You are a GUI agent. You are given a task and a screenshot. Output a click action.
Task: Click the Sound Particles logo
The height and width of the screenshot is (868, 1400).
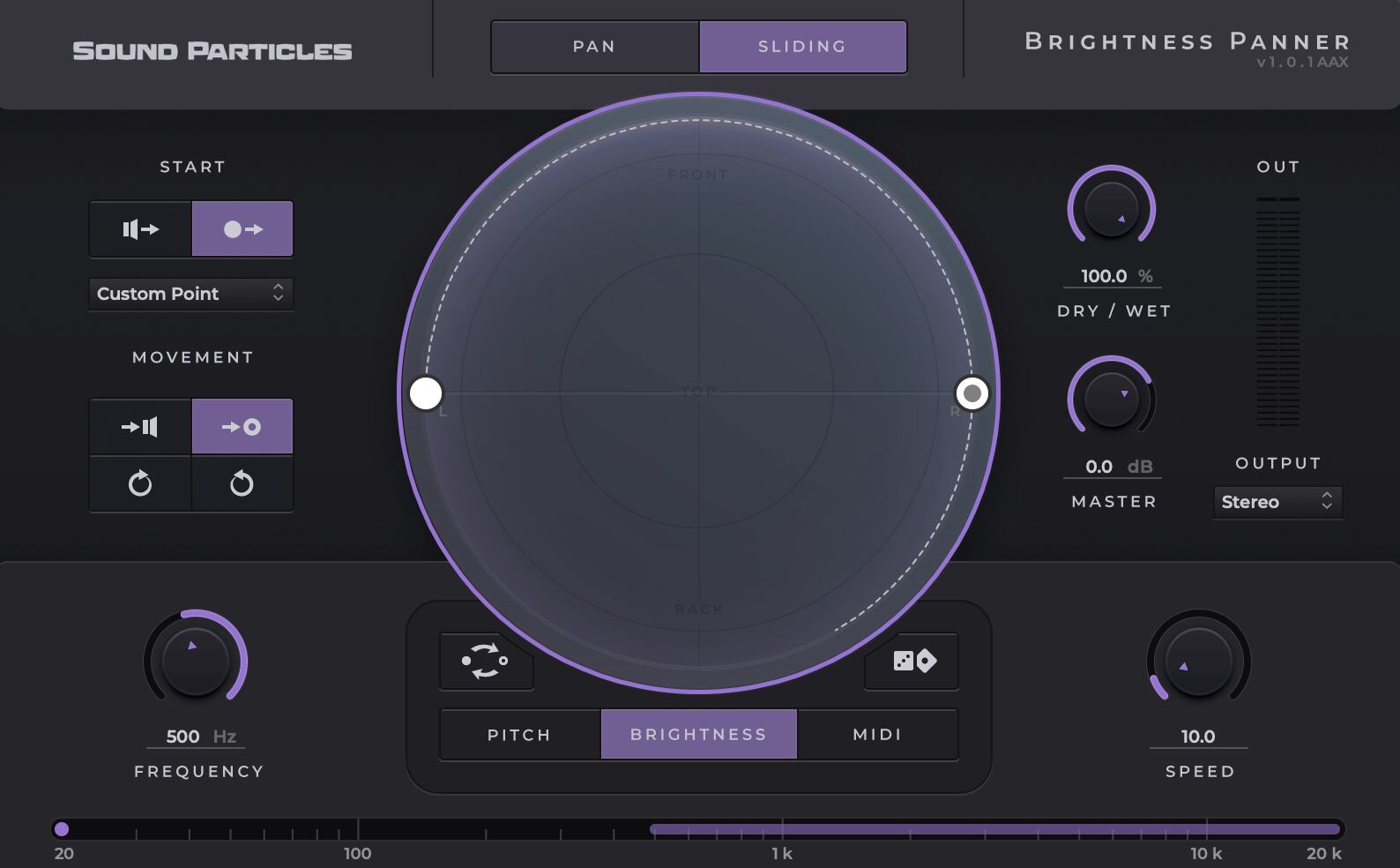[212, 51]
